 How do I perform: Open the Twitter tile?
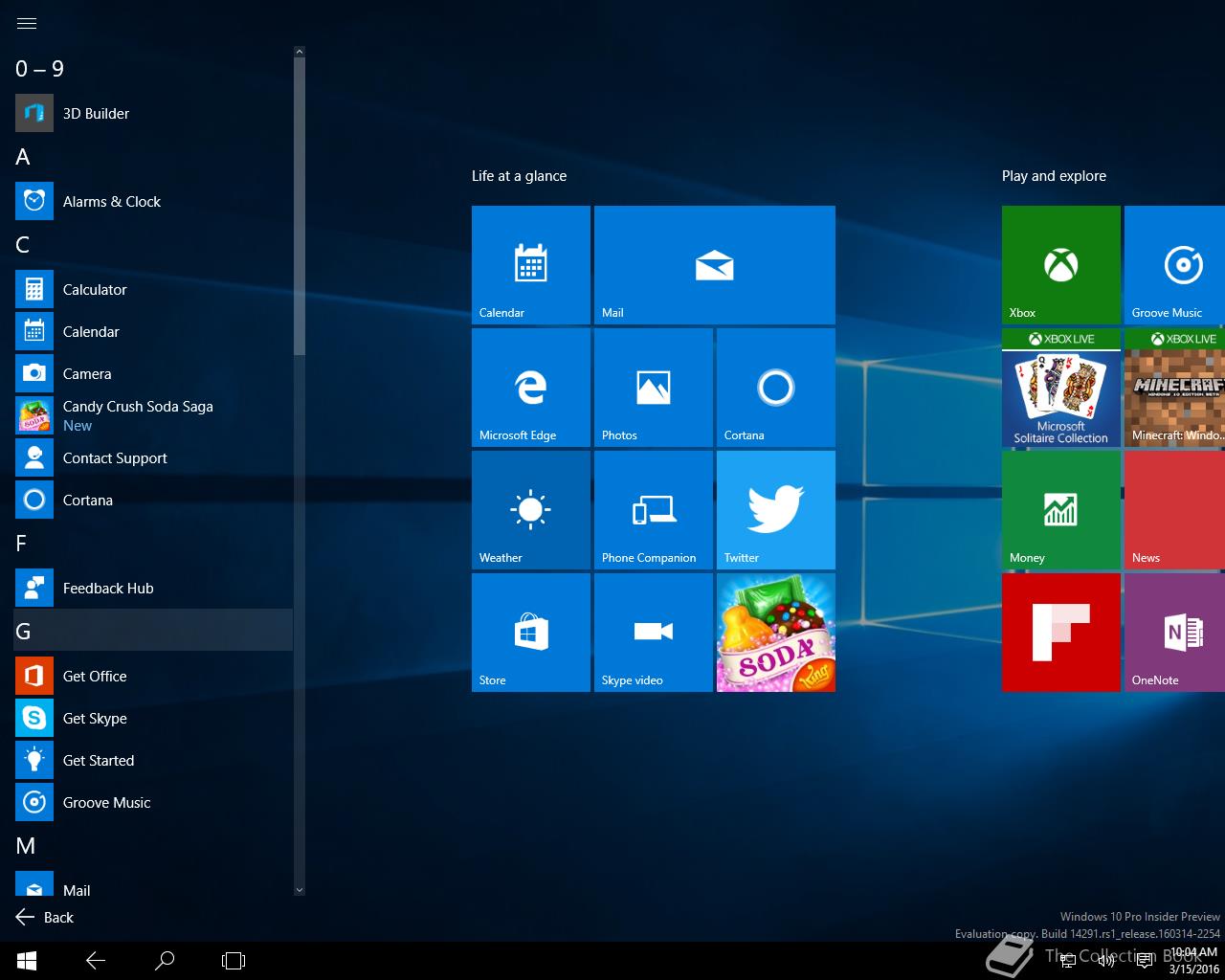(776, 510)
